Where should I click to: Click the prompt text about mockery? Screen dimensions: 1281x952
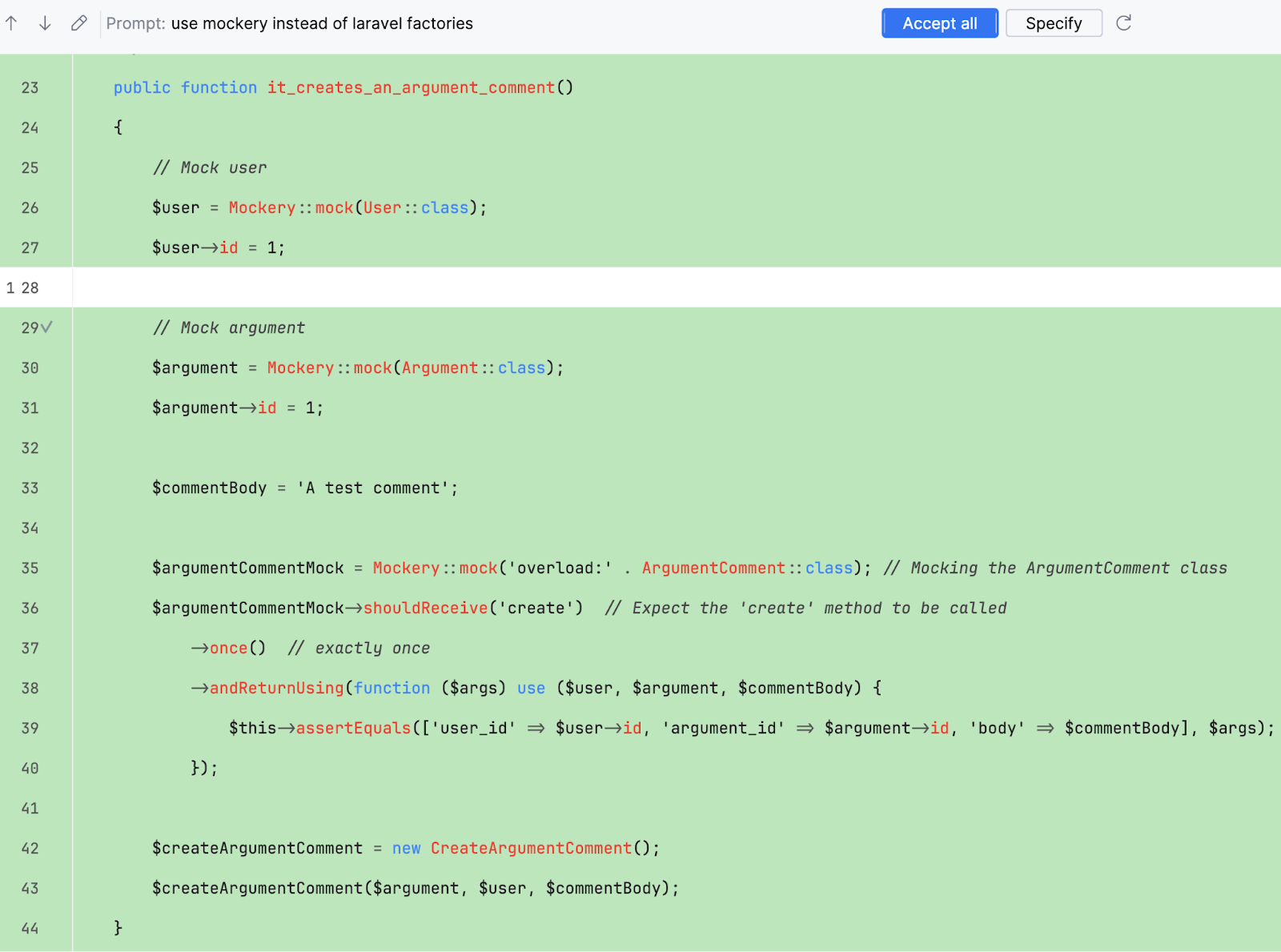[x=321, y=24]
